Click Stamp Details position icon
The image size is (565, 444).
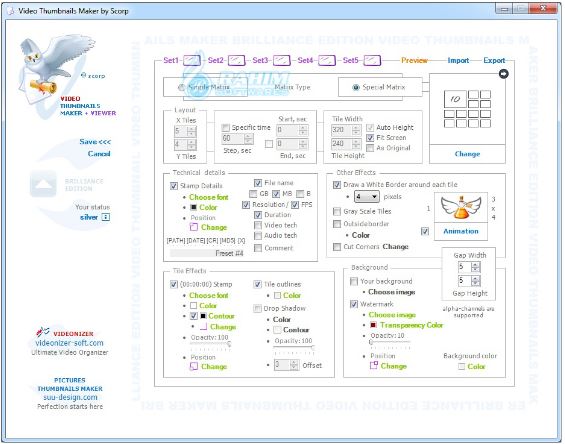194,227
